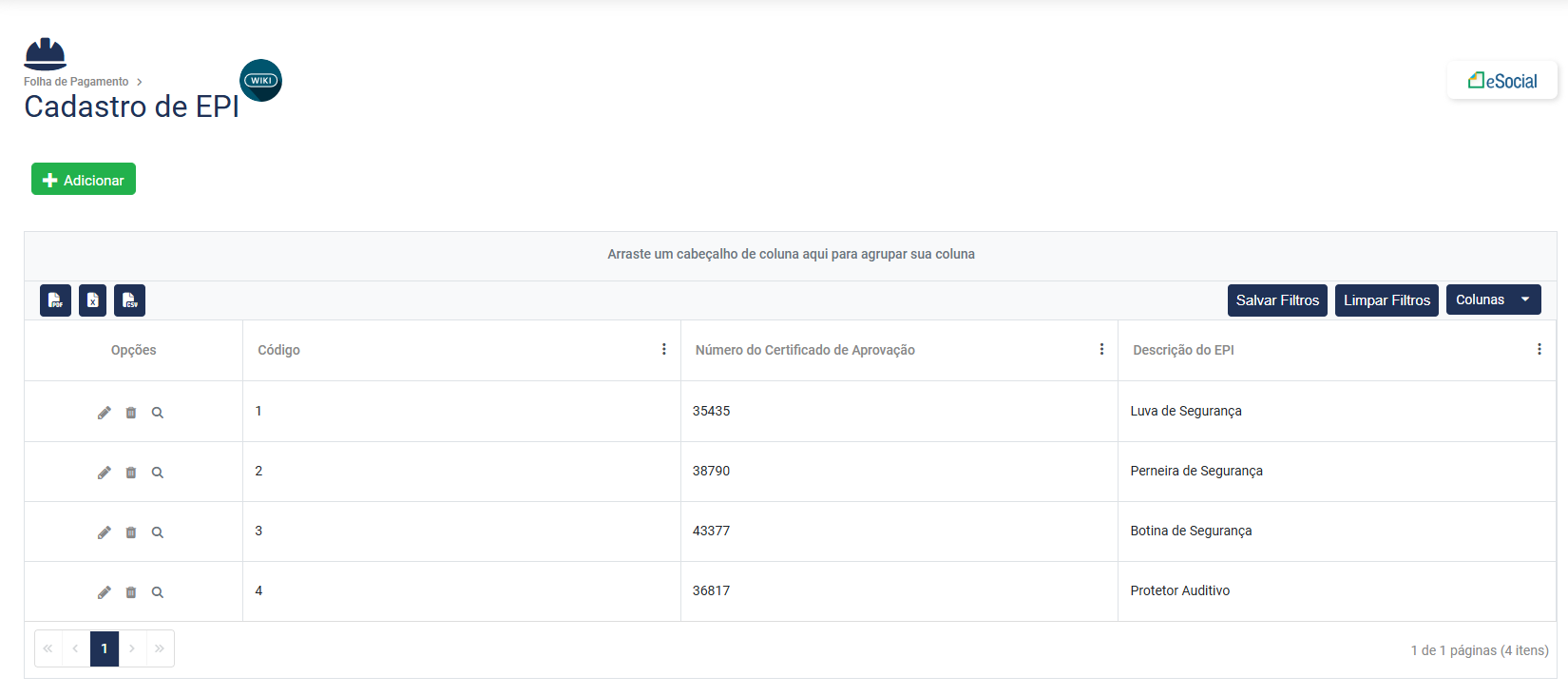Edit the Luva de Segurança record
1568x696 pixels.
click(x=105, y=413)
